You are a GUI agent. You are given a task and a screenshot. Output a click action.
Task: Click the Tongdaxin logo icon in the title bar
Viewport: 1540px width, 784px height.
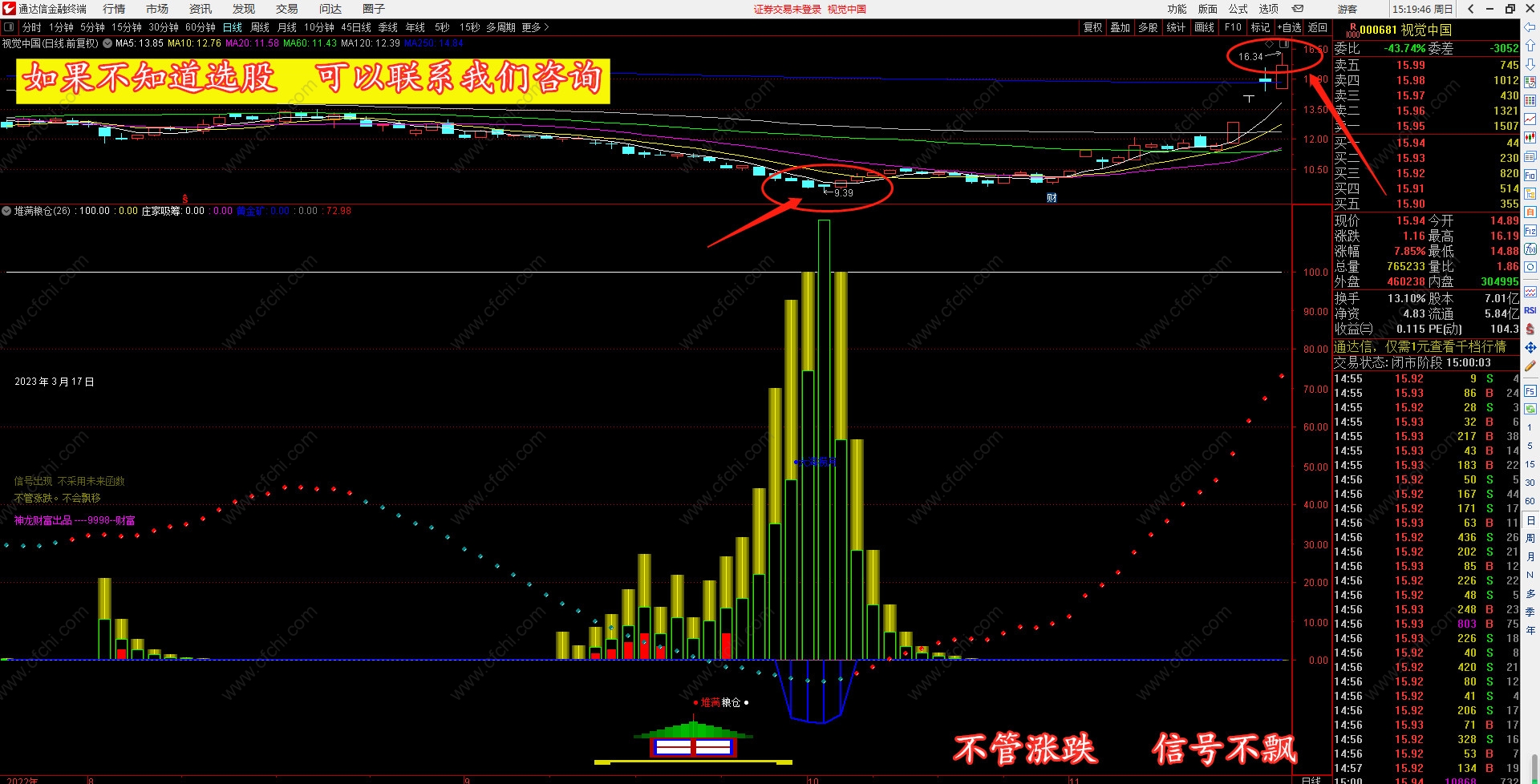[x=9, y=9]
